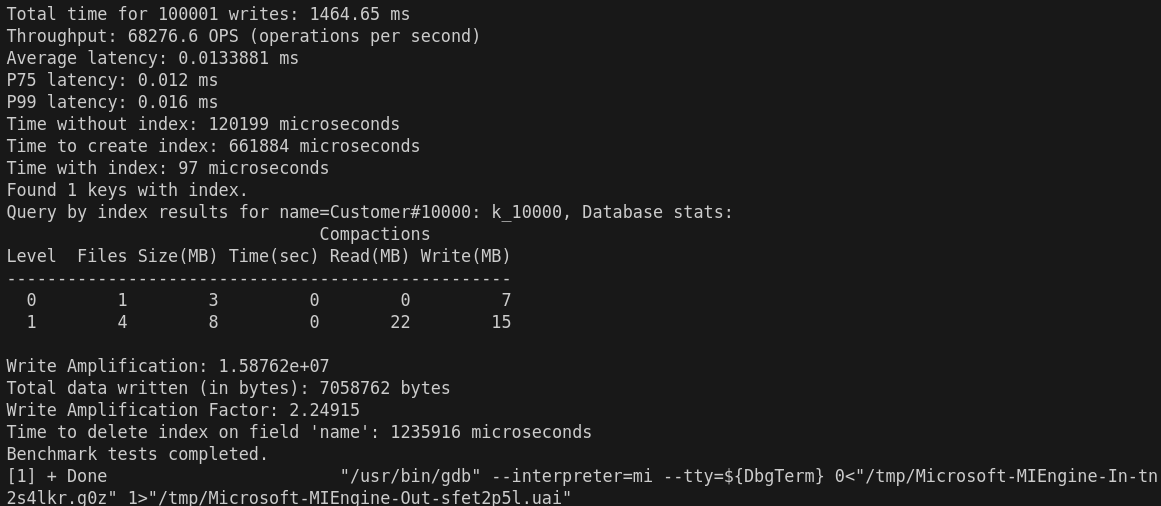Screen dimensions: 1161x506
Task: Click Write Amplification Factor 2.24915
Action: pyautogui.click(x=183, y=410)
